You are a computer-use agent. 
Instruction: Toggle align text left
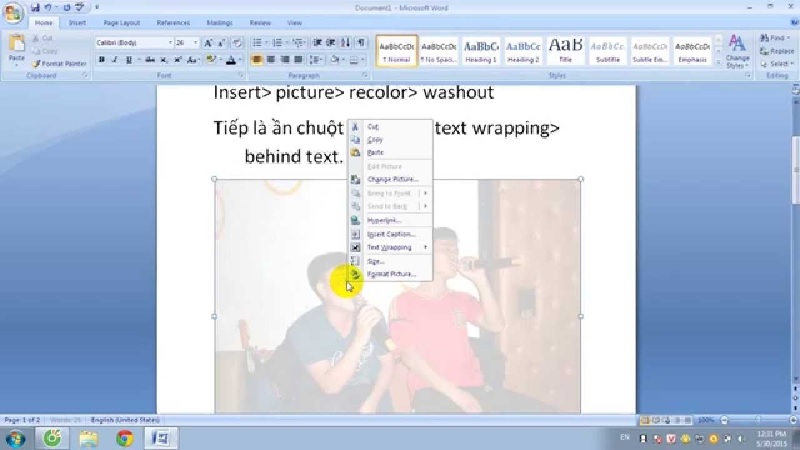pyautogui.click(x=257, y=60)
